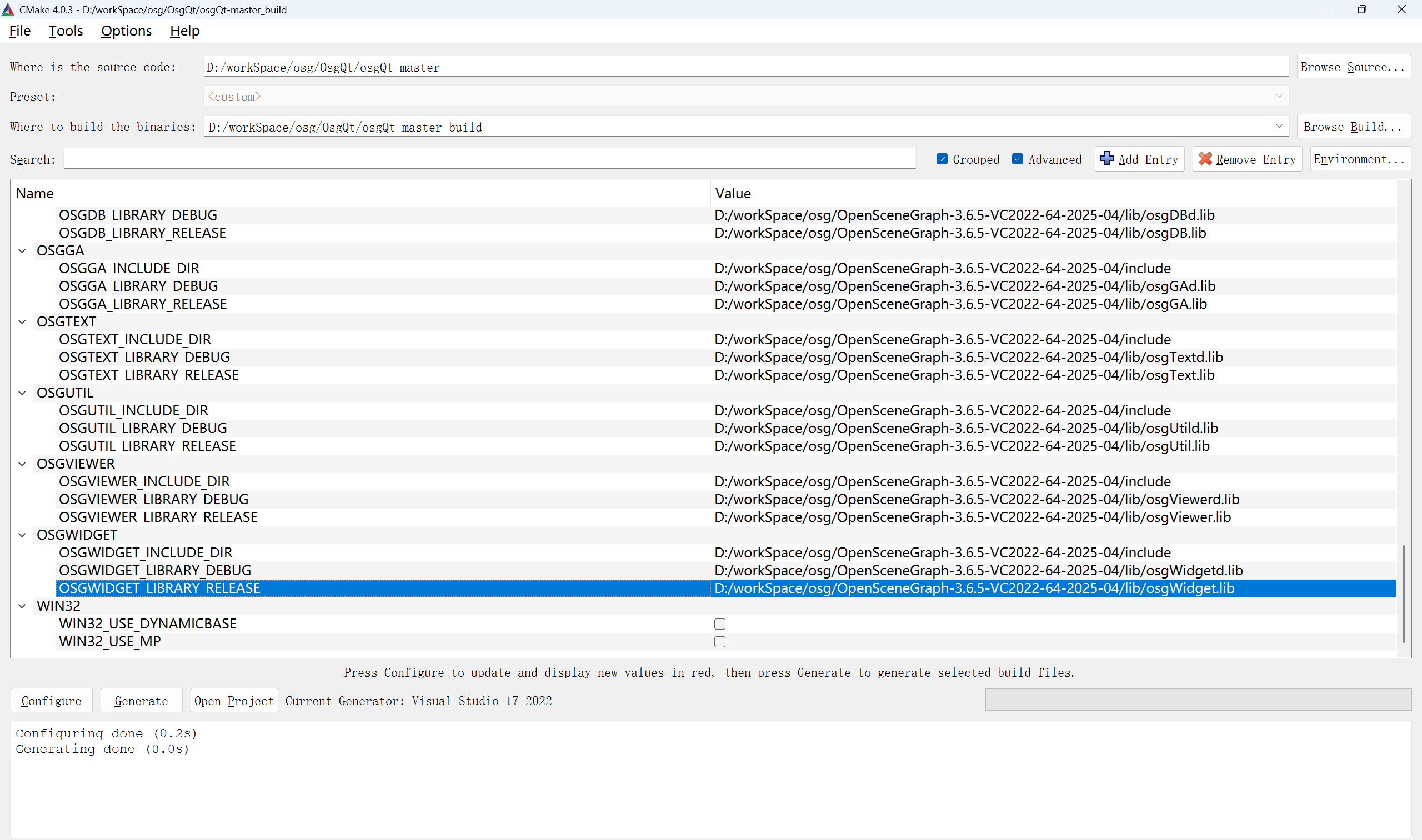This screenshot has width=1422, height=840.
Task: Open the Tools menu
Action: (66, 31)
